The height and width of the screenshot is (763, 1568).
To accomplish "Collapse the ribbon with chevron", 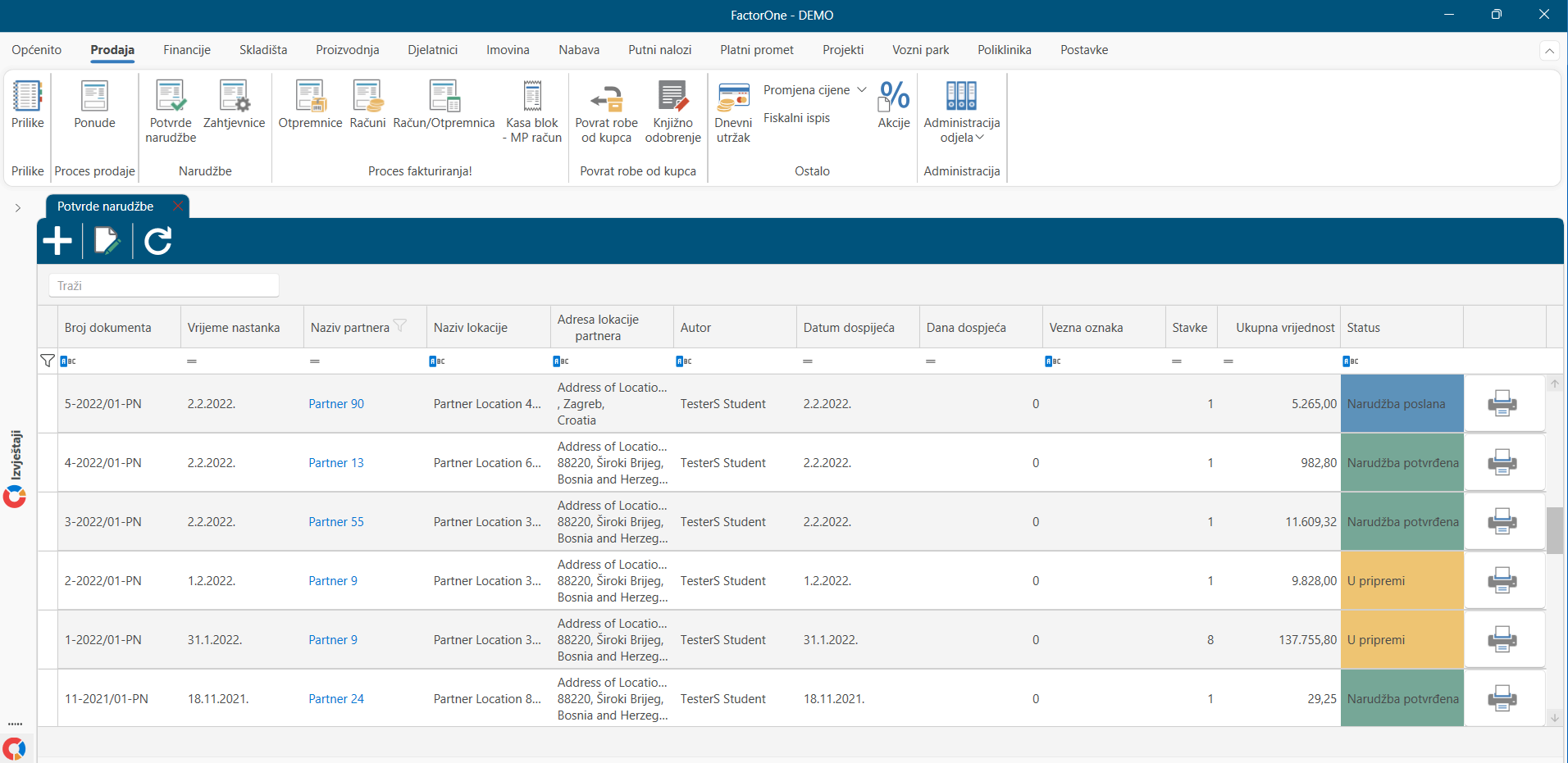I will pos(1549,51).
